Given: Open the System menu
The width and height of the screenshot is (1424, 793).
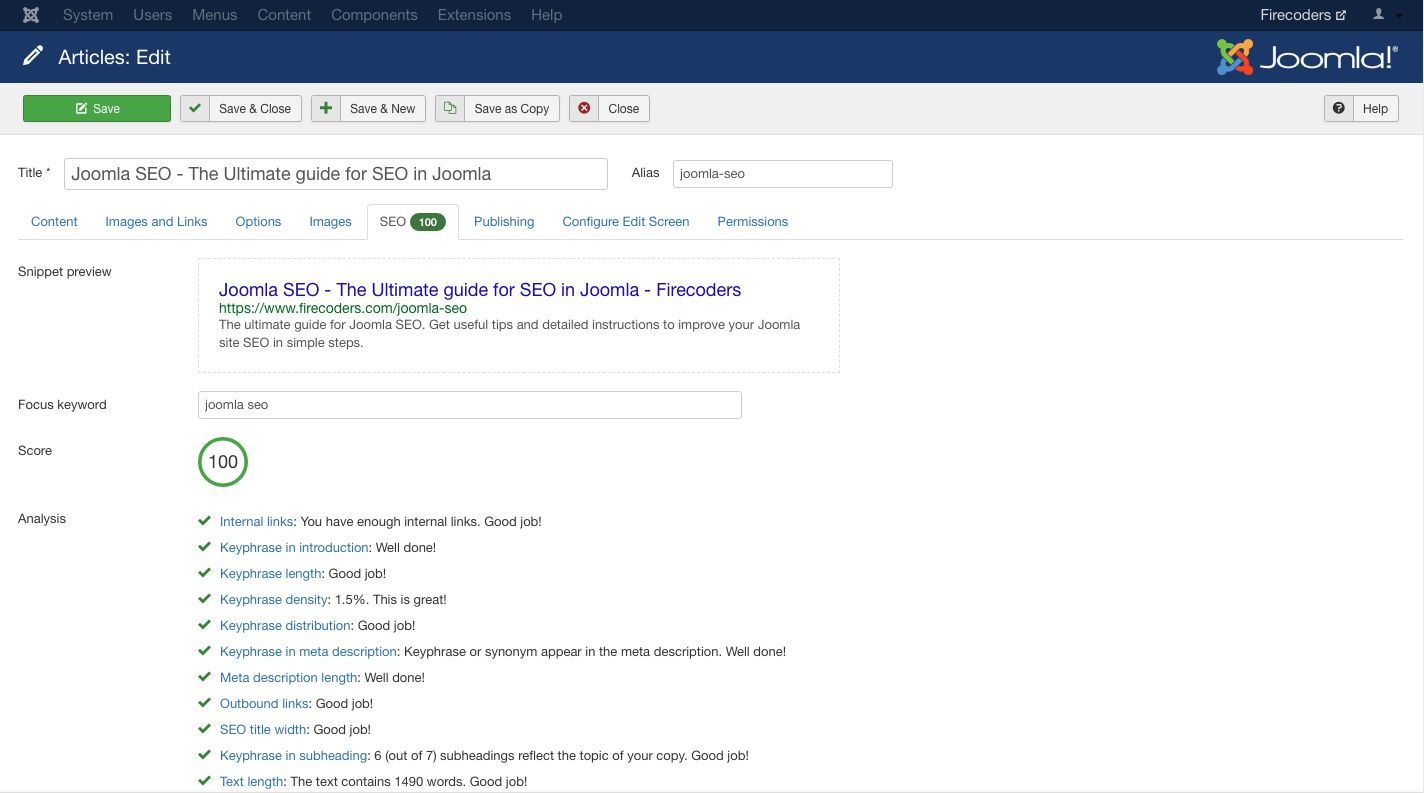Looking at the screenshot, I should click(x=88, y=15).
